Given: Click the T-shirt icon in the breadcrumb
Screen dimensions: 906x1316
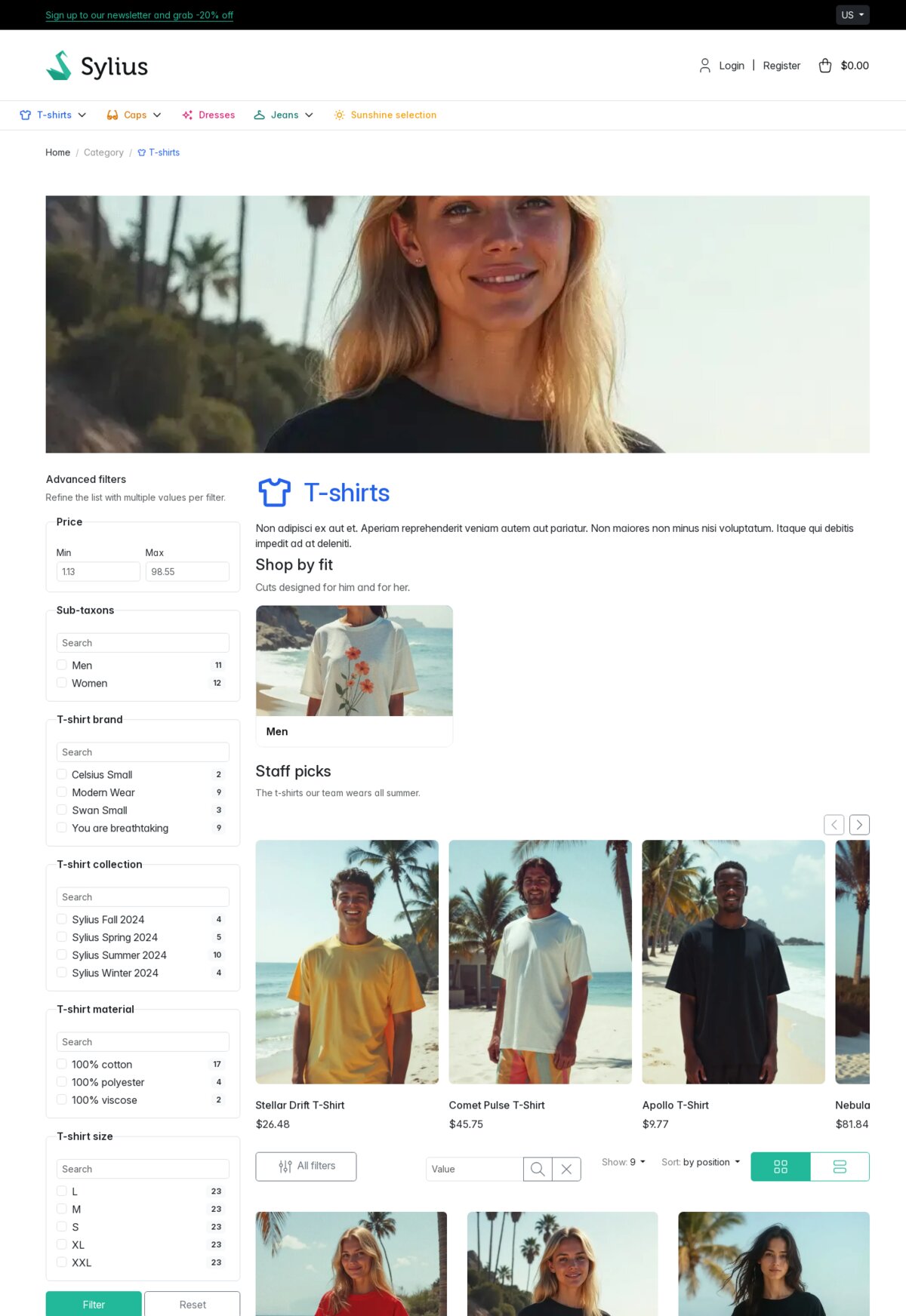Looking at the screenshot, I should point(141,152).
